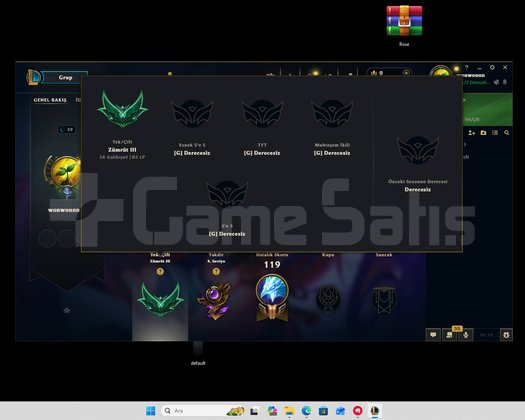Open the missions icon with yellow badge
This screenshot has height=420, width=525.
pyautogui.click(x=449, y=334)
